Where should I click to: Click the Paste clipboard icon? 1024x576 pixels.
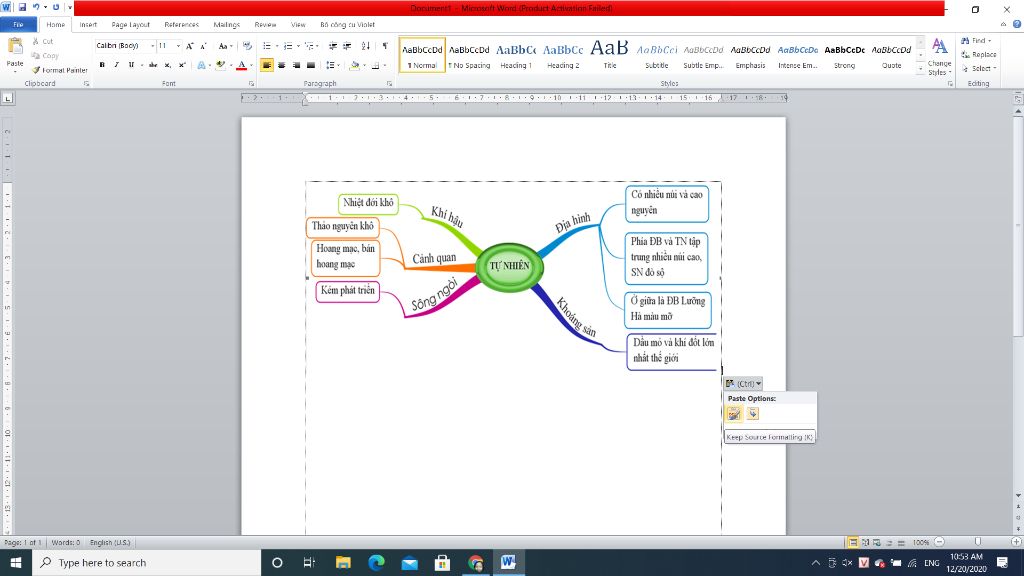coord(15,46)
